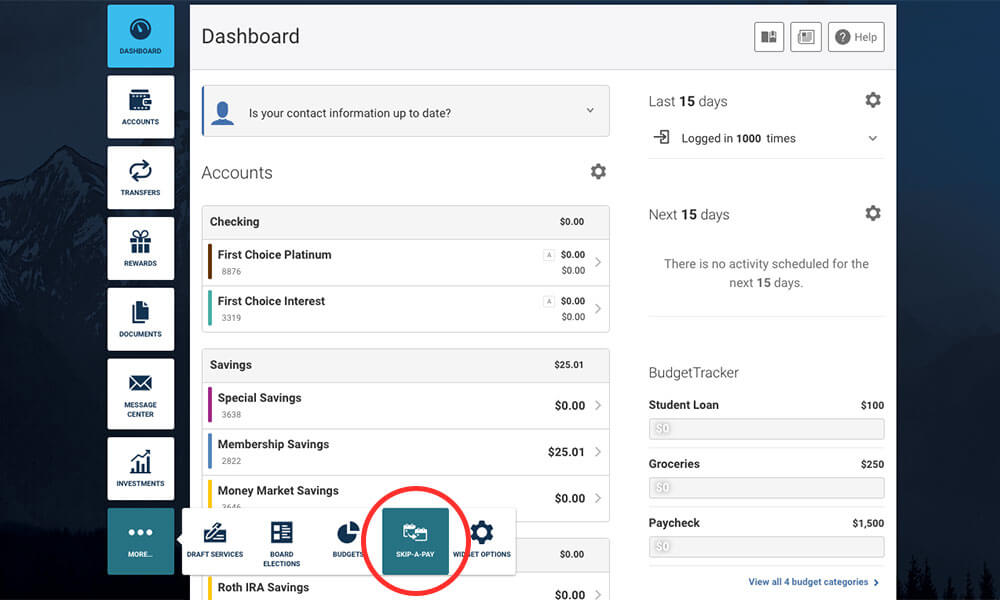Open the Documents sidebar tile
This screenshot has height=600, width=1000.
tap(140, 319)
